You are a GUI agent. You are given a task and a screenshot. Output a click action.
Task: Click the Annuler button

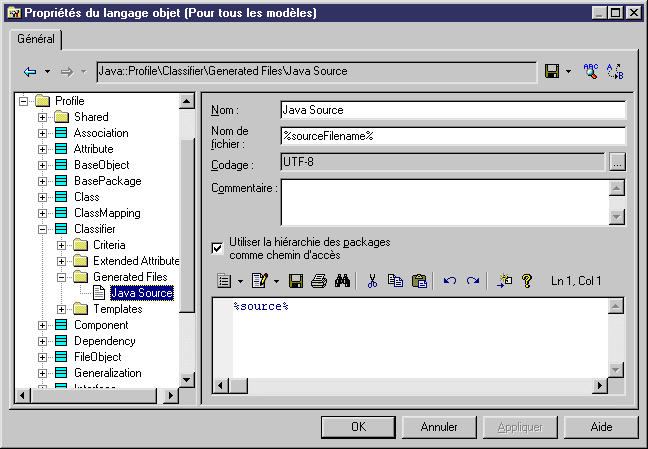pos(439,427)
